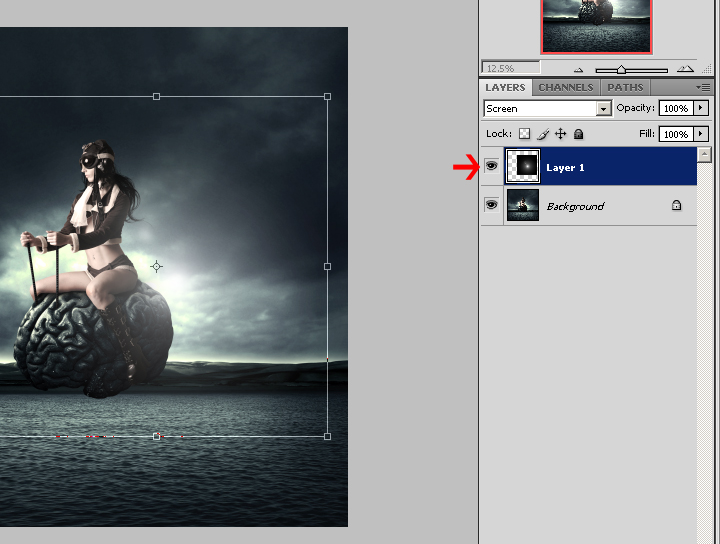Click the lock all padlock icon
Screen dimensions: 720x544
(578, 134)
